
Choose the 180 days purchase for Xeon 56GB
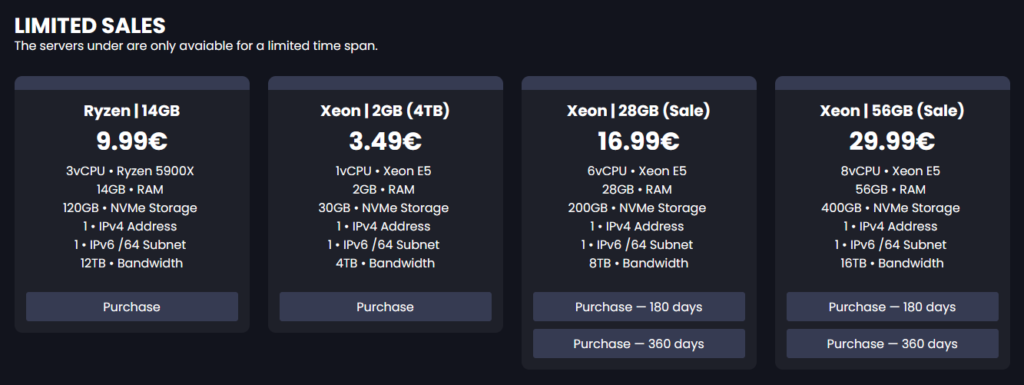pyautogui.click(x=892, y=307)
